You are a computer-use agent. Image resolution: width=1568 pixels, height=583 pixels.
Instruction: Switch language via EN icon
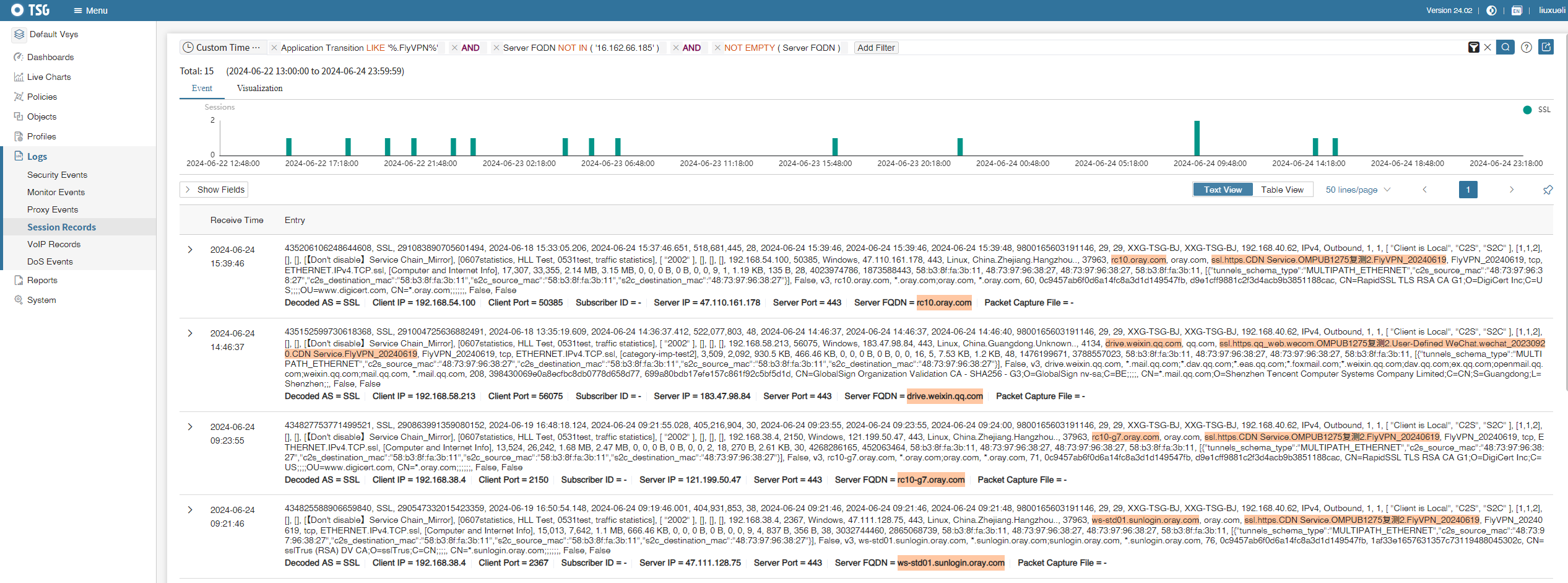(x=1517, y=11)
